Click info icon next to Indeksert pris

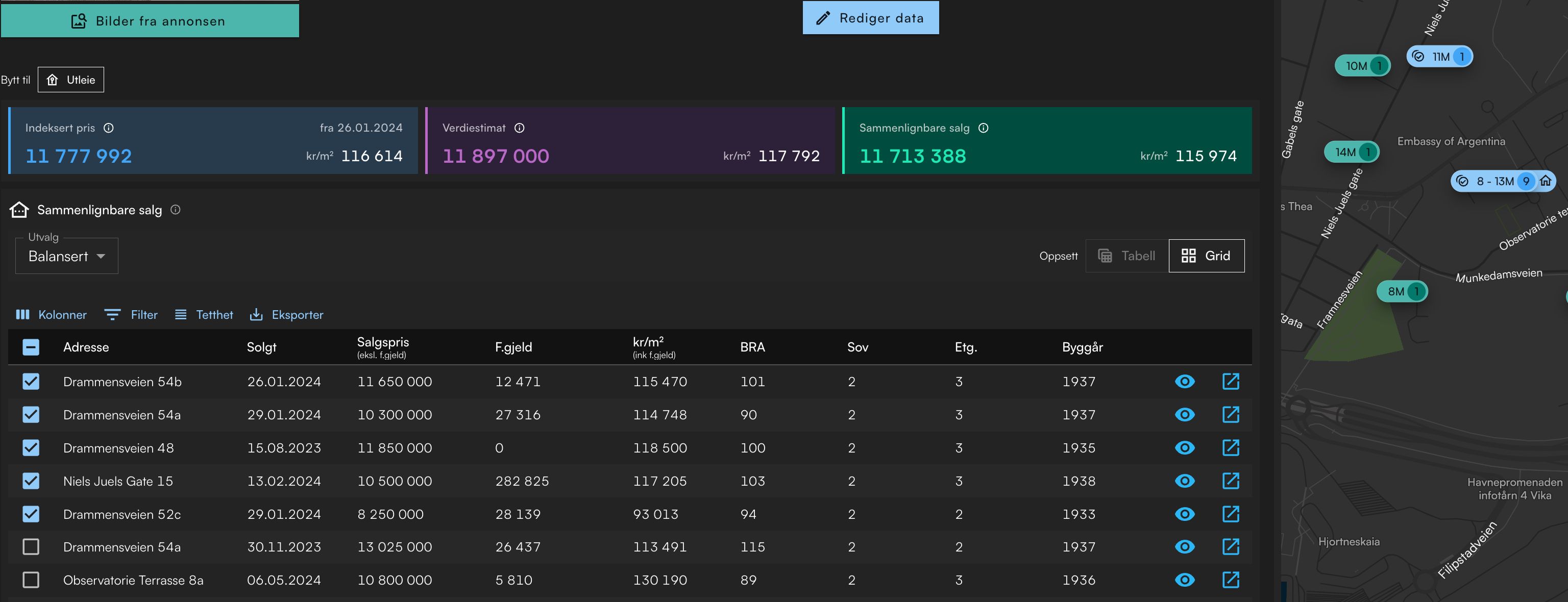point(108,128)
